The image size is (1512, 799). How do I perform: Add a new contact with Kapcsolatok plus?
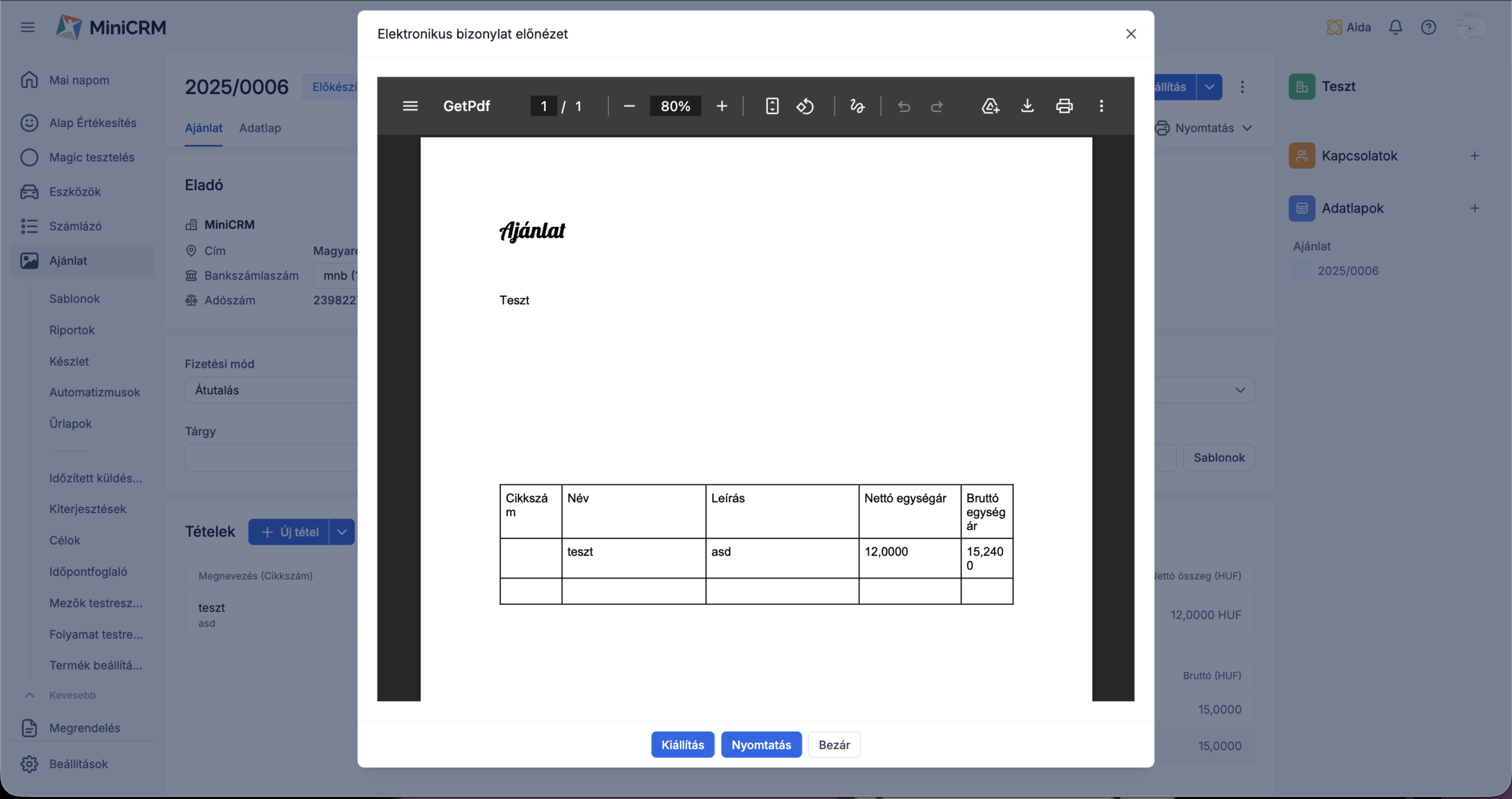pos(1475,156)
